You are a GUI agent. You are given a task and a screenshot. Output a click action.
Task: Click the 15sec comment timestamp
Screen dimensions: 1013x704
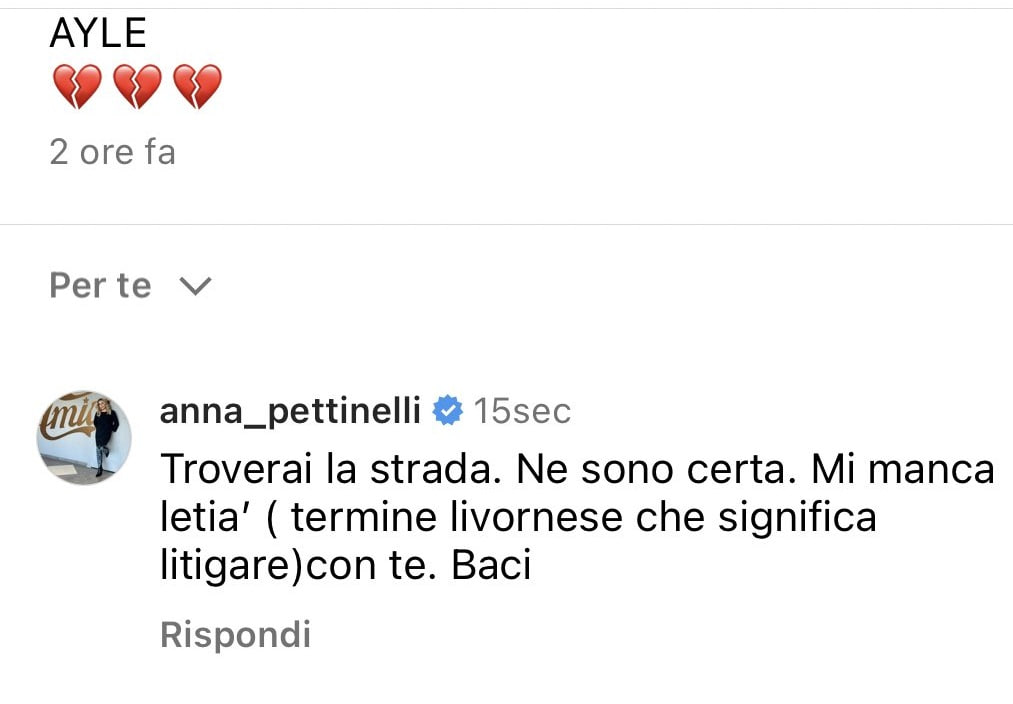522,411
